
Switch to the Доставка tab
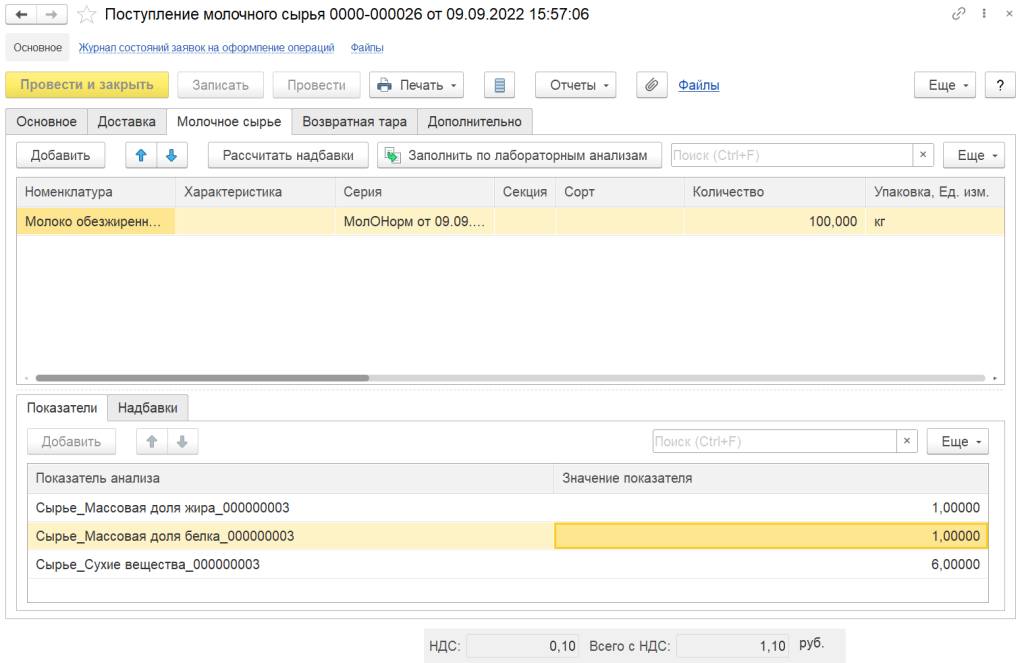127,121
